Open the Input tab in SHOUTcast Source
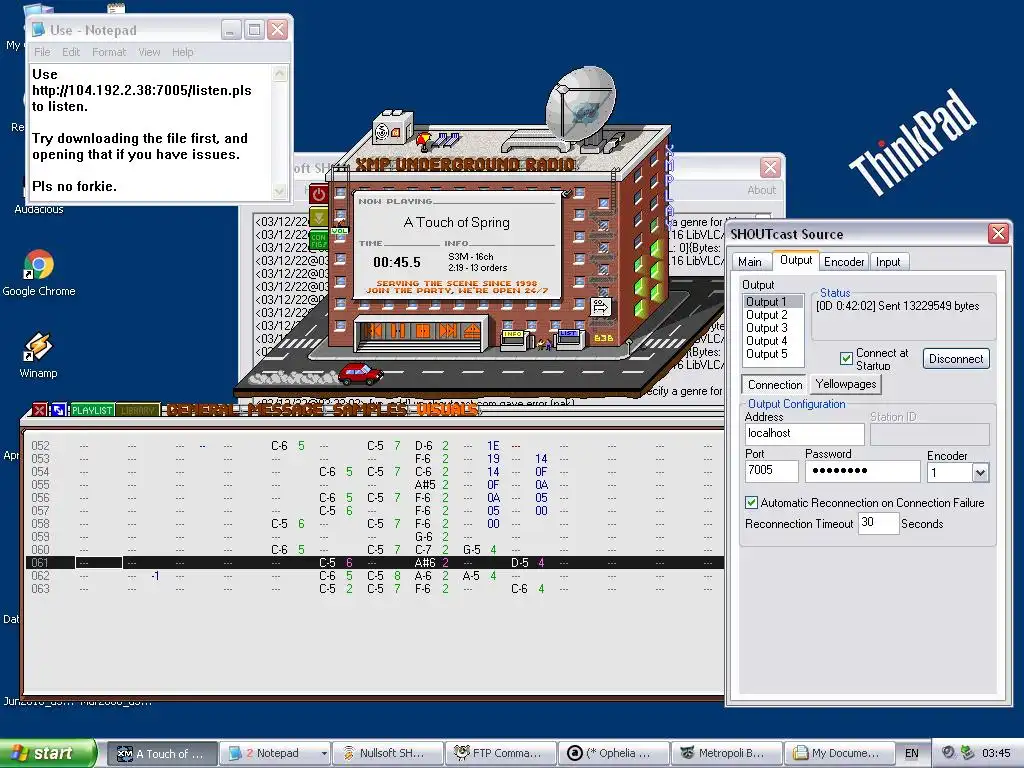The image size is (1024, 768). [888, 262]
